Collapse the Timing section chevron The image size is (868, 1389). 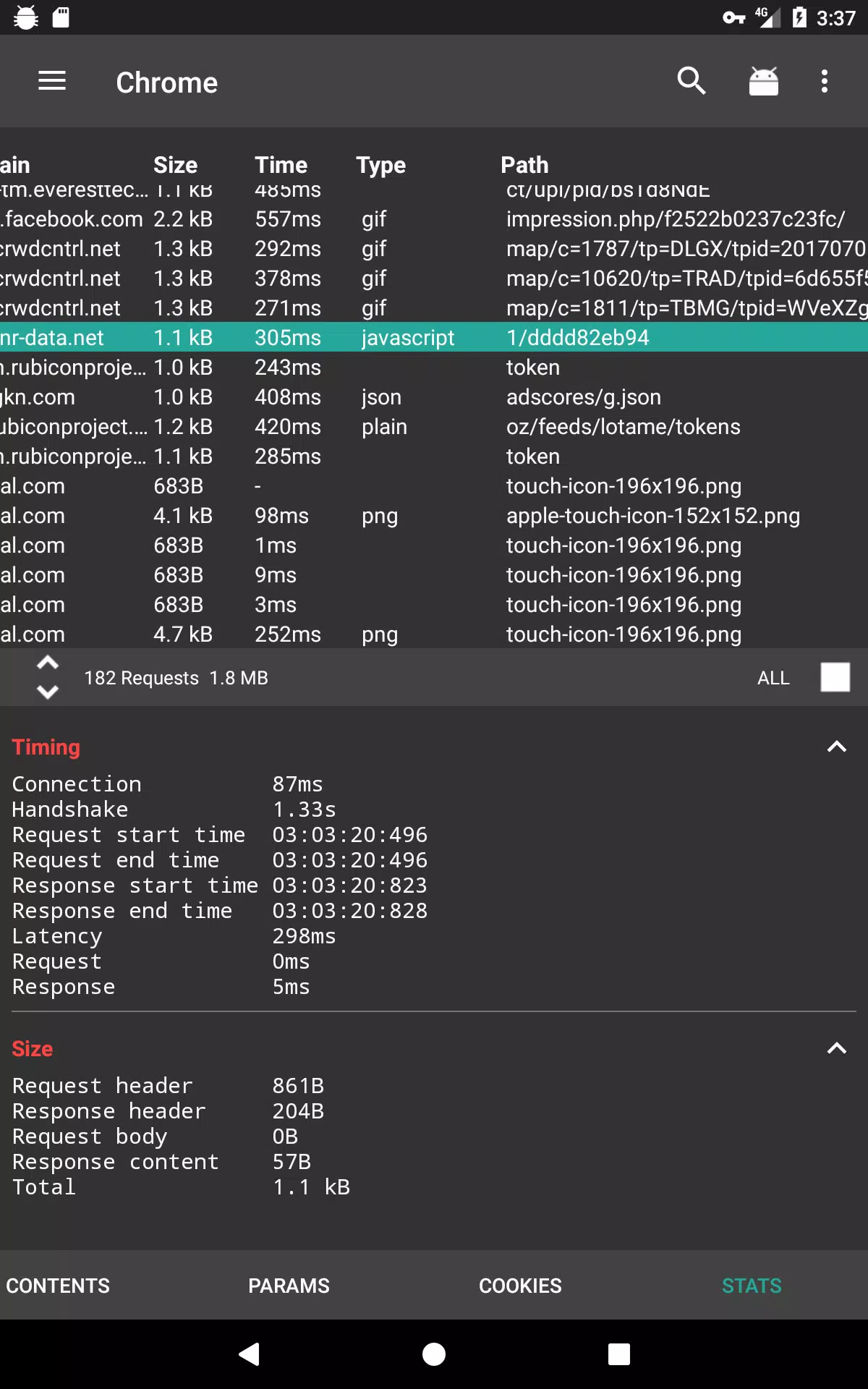click(837, 747)
